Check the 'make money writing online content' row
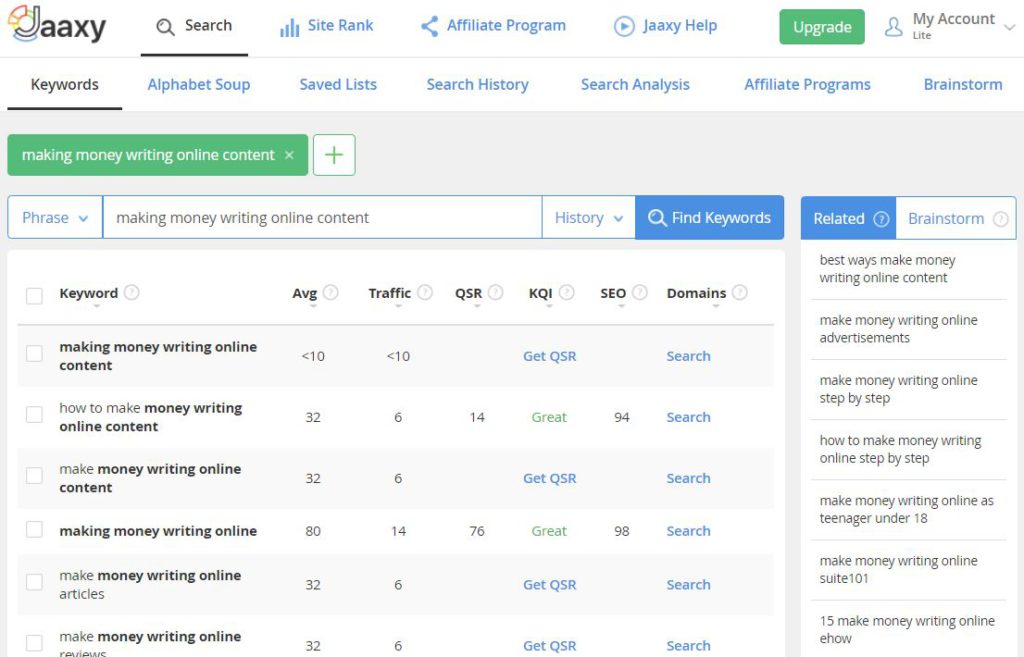The image size is (1024, 657). click(x=34, y=475)
